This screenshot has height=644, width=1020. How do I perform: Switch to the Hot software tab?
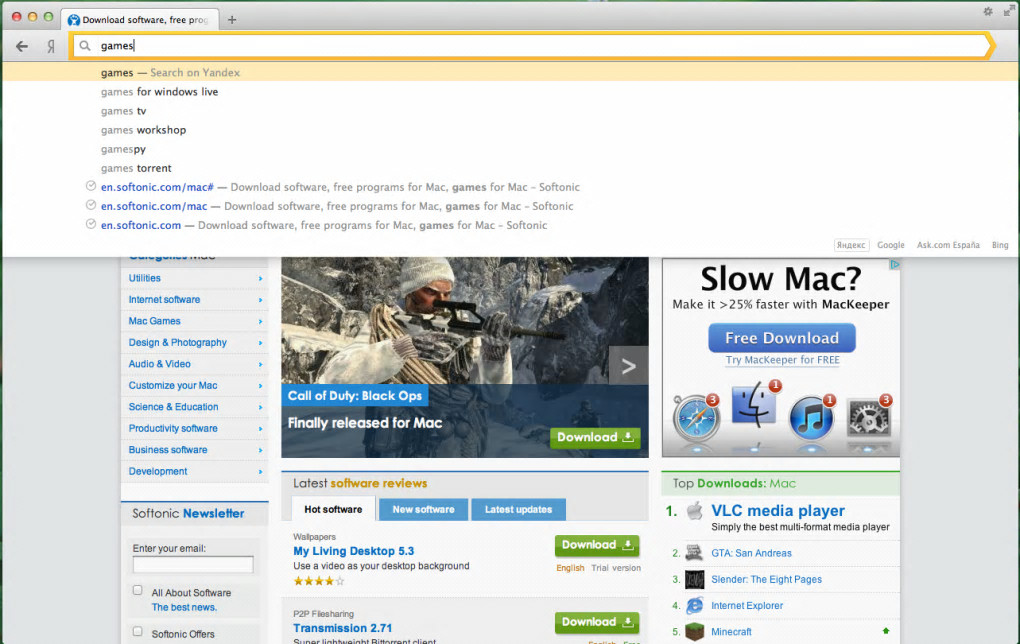[x=333, y=509]
